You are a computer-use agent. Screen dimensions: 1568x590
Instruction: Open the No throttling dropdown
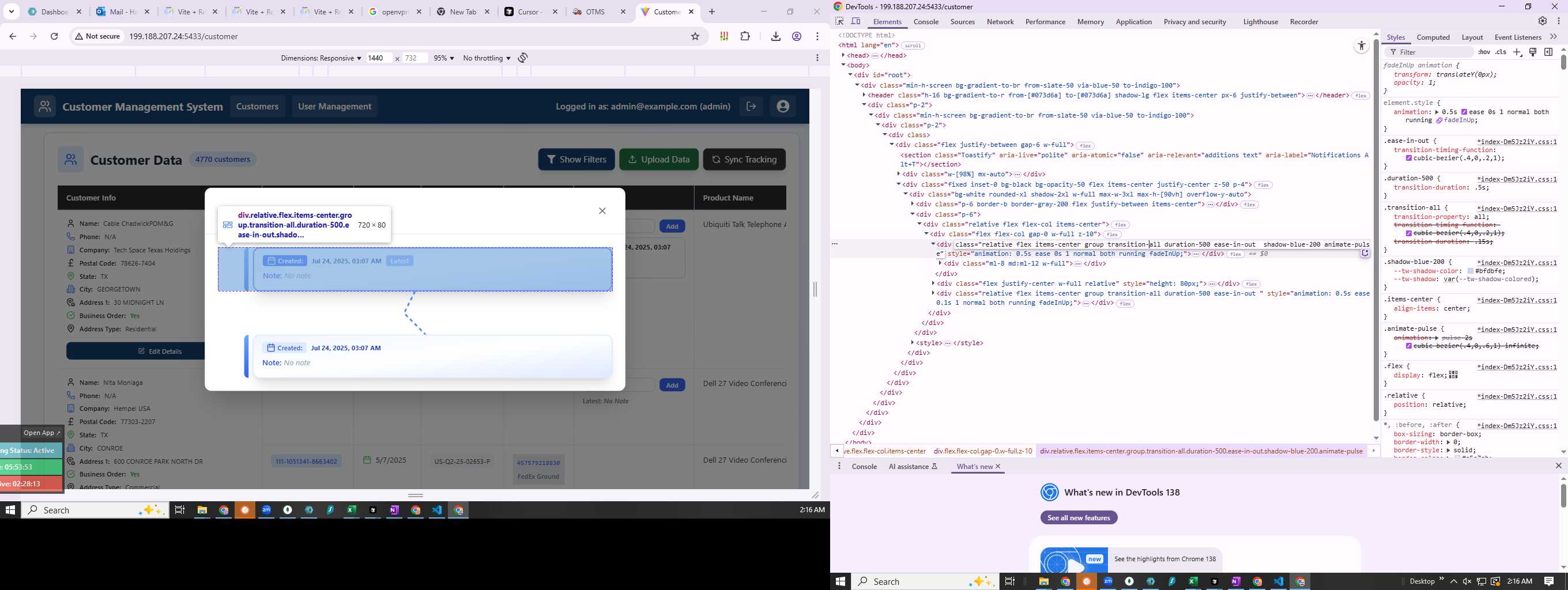coord(487,58)
